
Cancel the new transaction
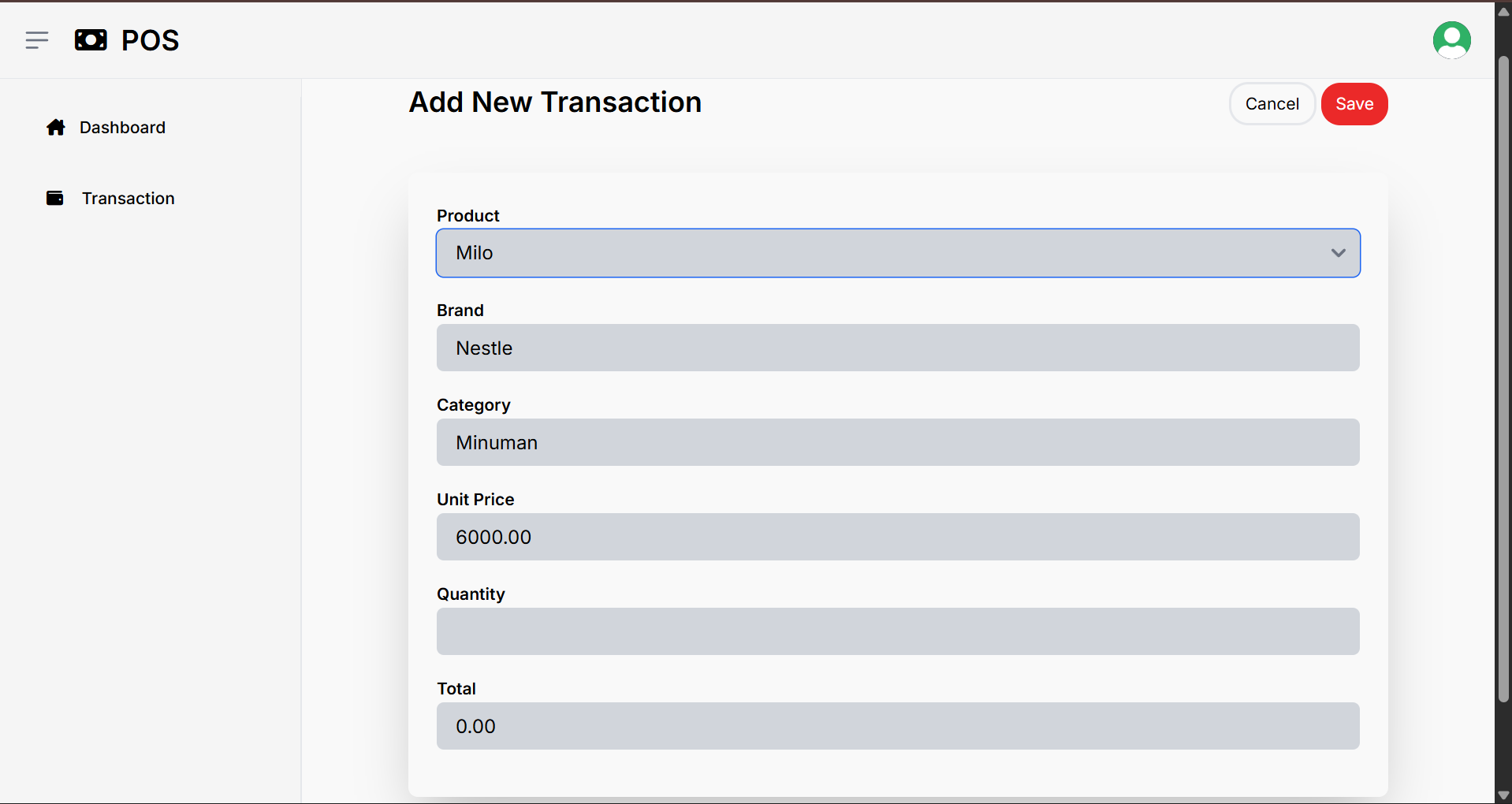1272,104
